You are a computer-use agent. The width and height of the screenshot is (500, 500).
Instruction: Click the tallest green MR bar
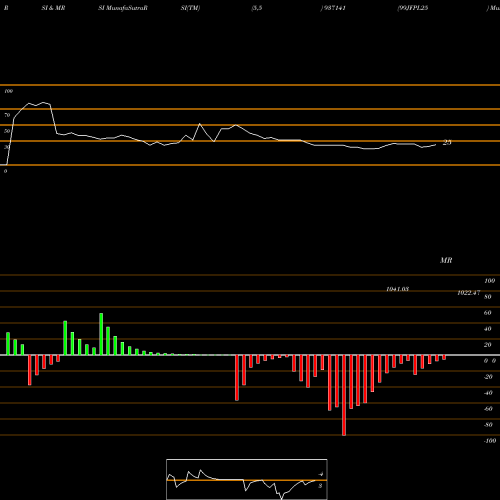point(101,334)
